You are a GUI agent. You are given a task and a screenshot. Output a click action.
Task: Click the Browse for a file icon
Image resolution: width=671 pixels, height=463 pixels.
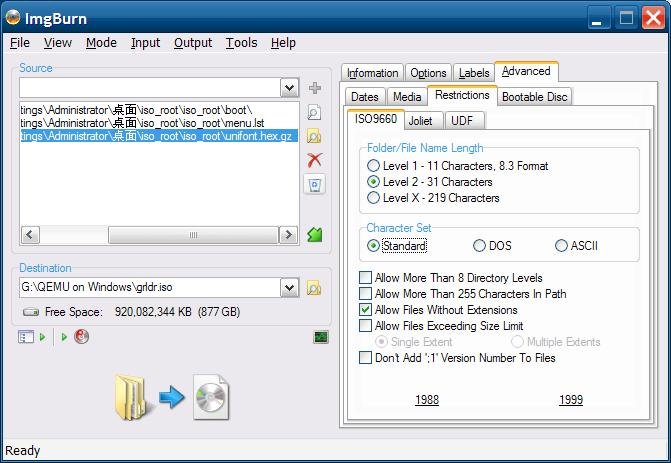tap(315, 113)
